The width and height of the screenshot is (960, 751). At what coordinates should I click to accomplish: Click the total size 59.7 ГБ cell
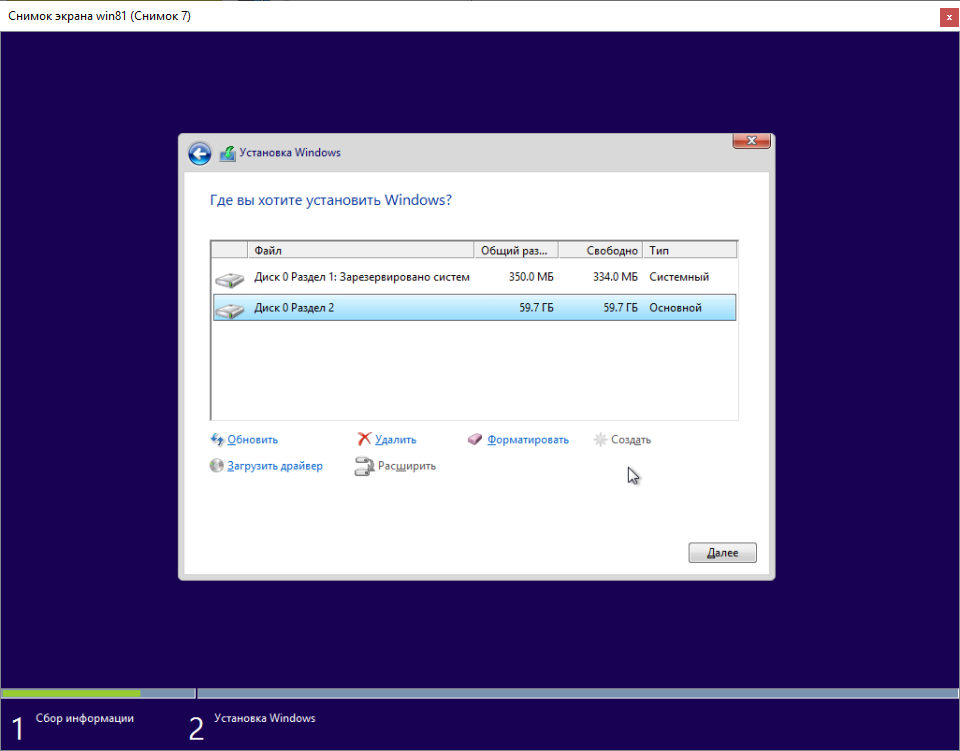(536, 308)
